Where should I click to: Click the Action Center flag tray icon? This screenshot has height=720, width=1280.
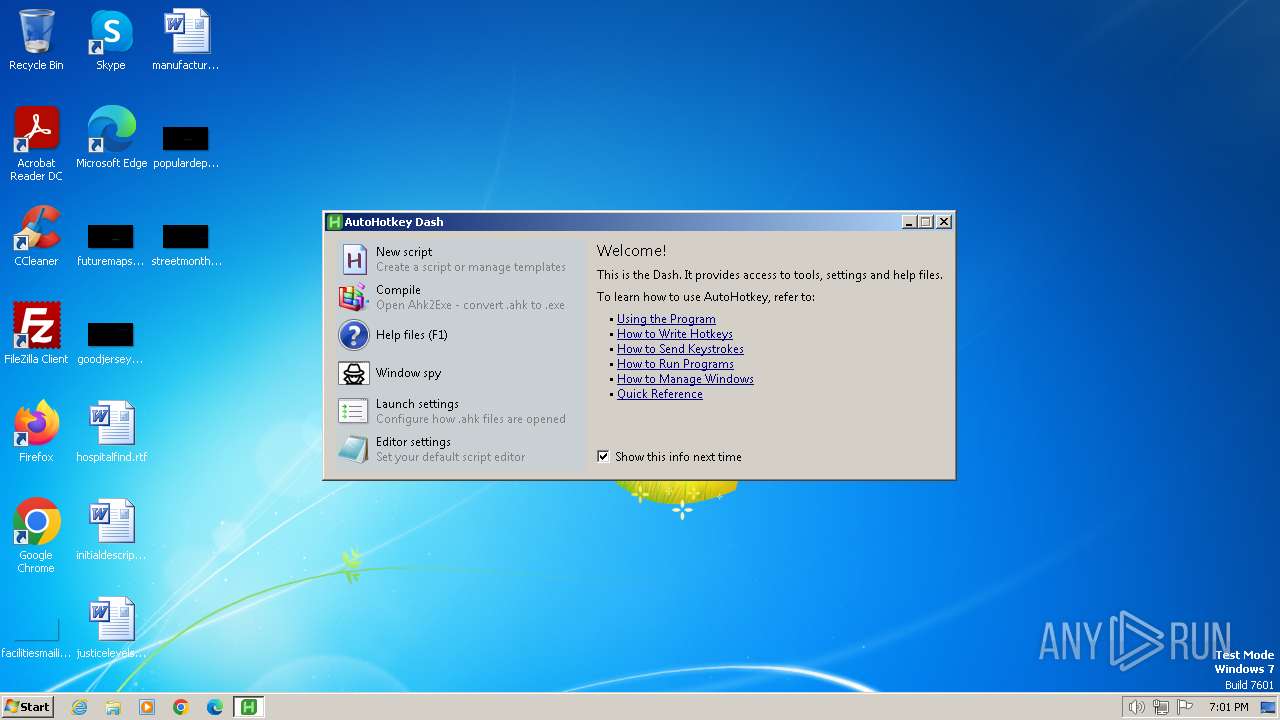(1186, 707)
